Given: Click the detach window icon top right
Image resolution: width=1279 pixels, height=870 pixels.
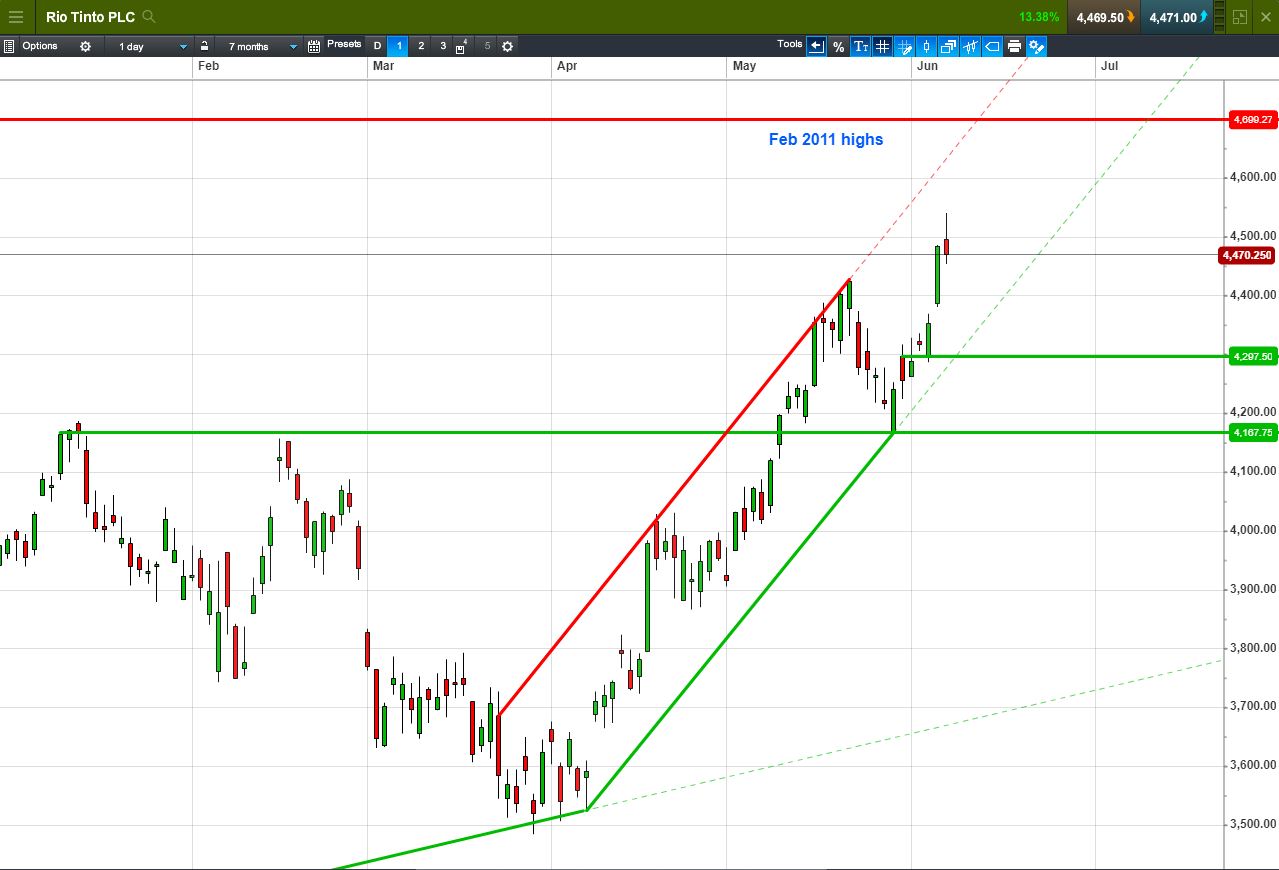Looking at the screenshot, I should click(x=1240, y=17).
